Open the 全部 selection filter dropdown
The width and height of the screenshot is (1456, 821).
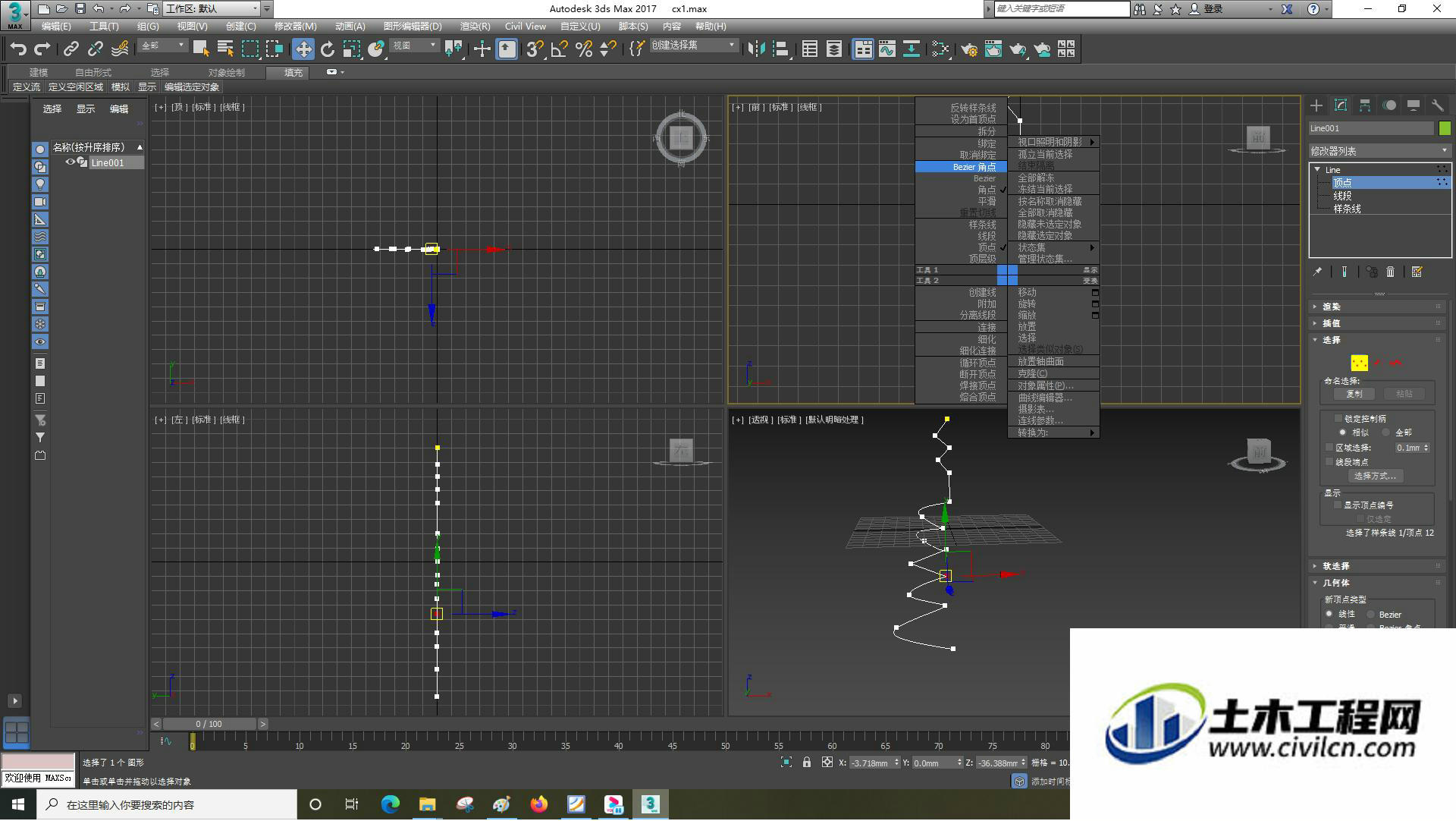coord(162,46)
